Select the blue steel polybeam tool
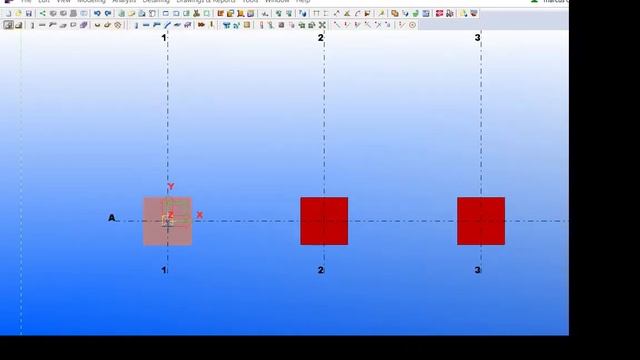640x360 pixels. [156, 25]
